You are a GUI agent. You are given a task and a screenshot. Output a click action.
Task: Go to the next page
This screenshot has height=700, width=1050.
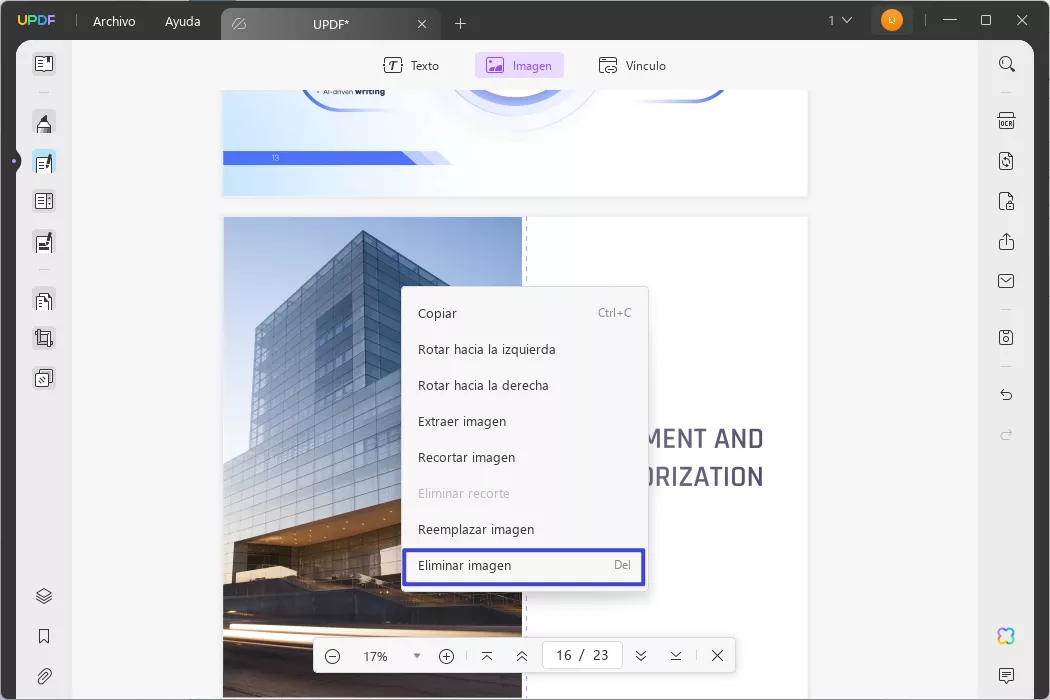coord(641,656)
